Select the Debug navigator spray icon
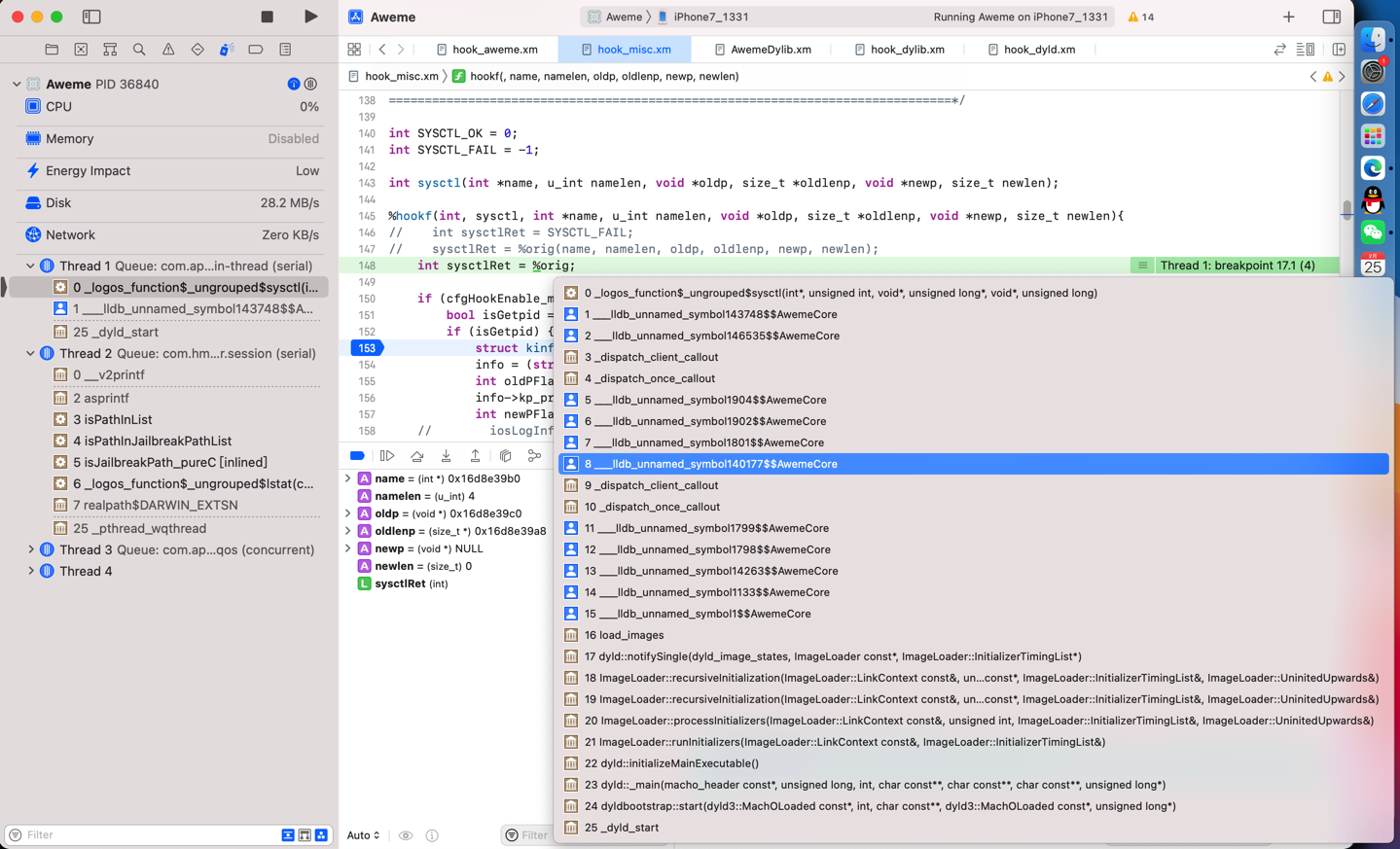The image size is (1400, 849). point(227,49)
